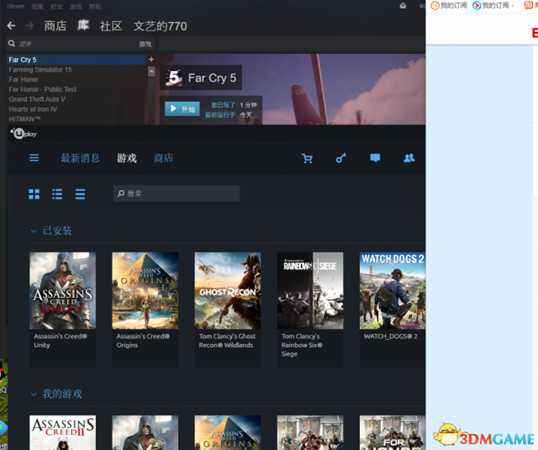Click the Assassin's Creed Unity title text

[60, 341]
